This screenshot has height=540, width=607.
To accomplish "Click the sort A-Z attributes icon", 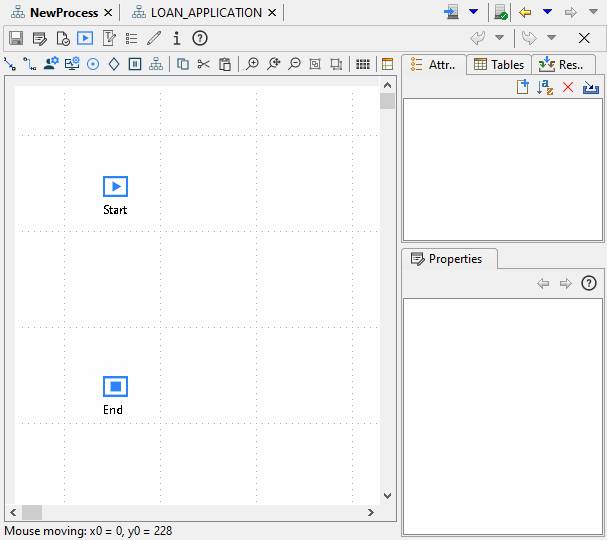I will pyautogui.click(x=545, y=88).
